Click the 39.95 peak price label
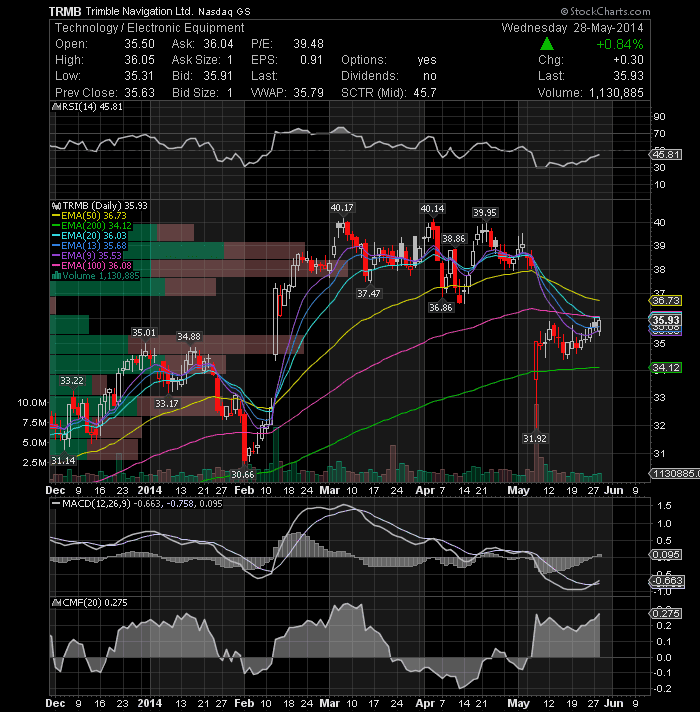The width and height of the screenshot is (700, 712). click(485, 213)
